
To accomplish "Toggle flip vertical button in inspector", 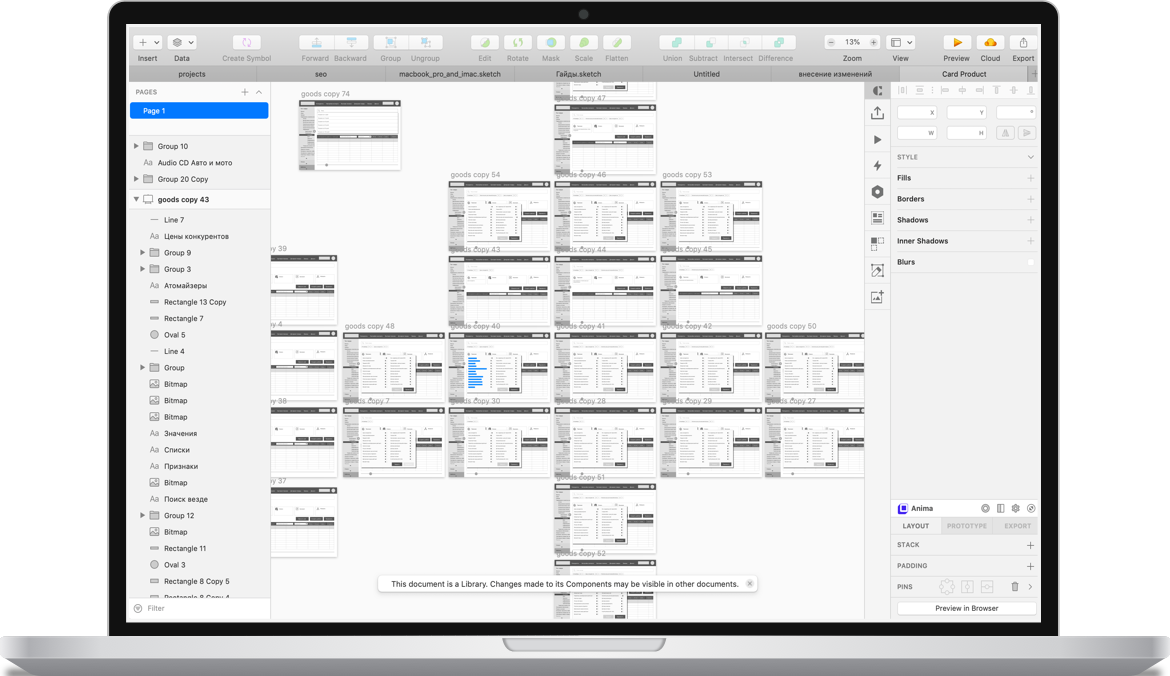I will (1027, 133).
